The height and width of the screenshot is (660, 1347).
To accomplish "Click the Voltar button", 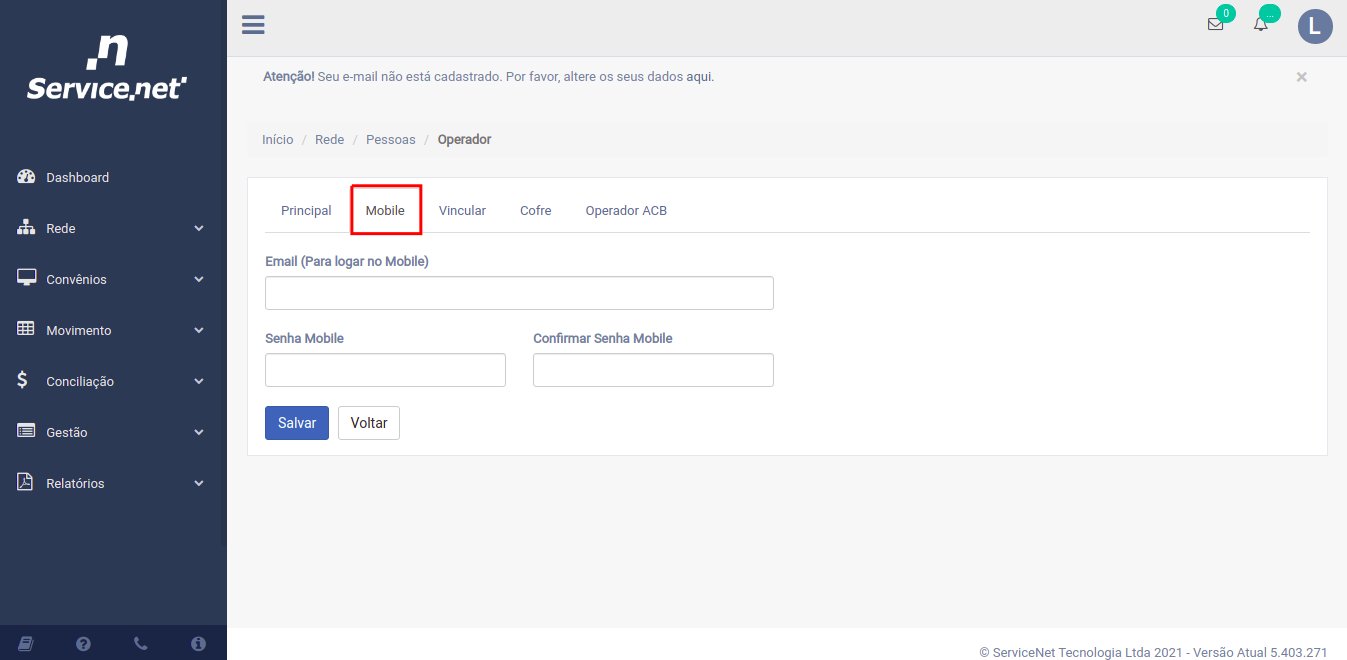I will [x=368, y=423].
